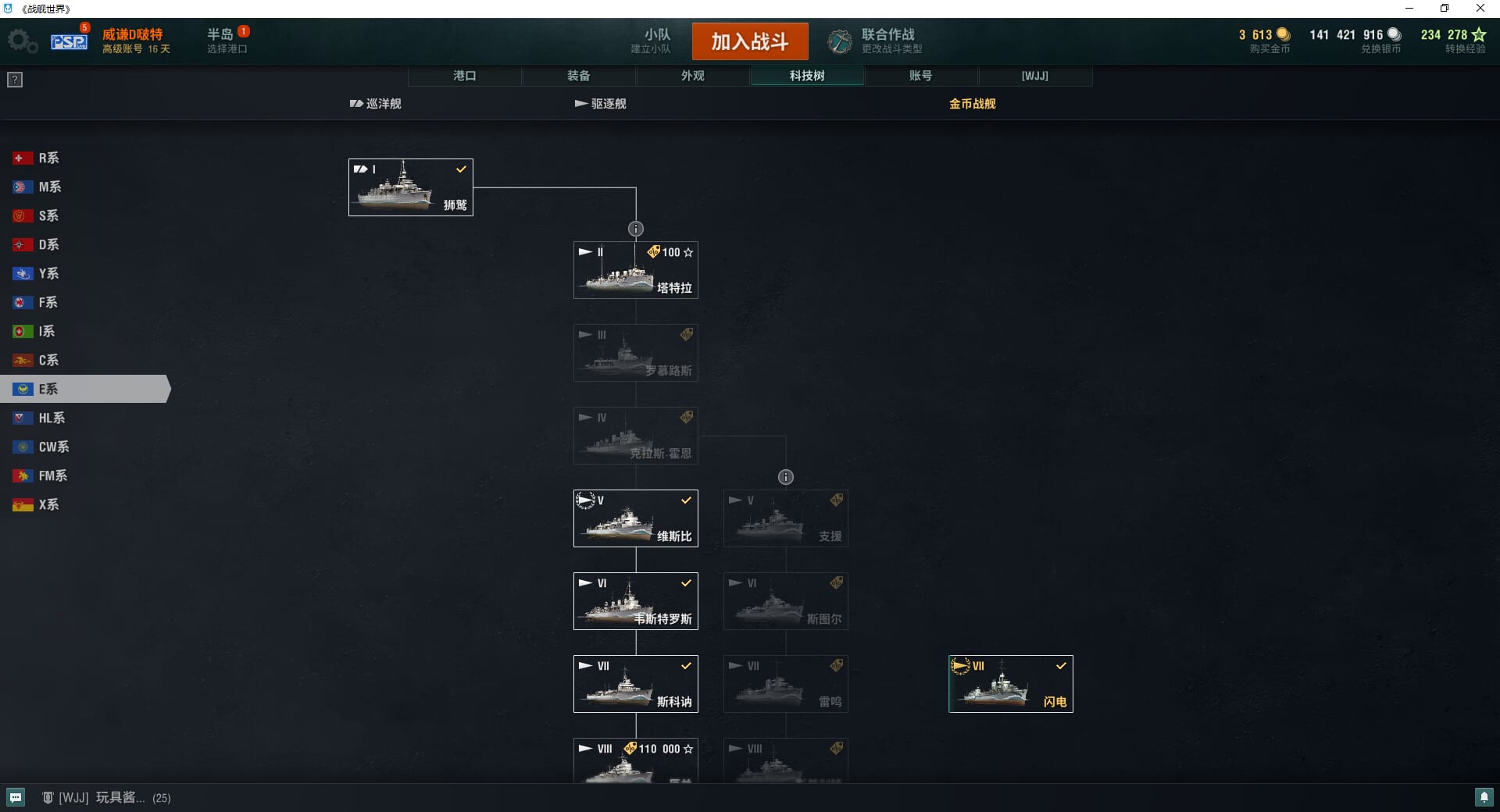Select the E系 nation
Screen dimensions: 1500x812
pos(85,389)
